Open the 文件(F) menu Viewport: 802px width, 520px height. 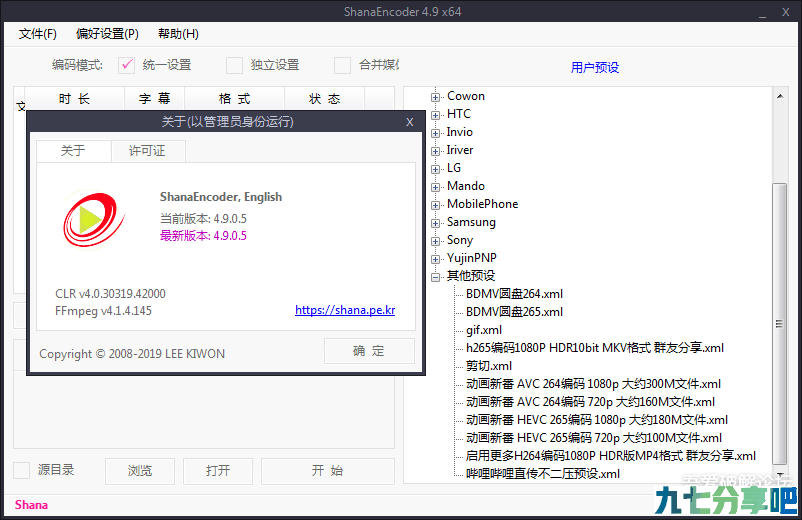(x=37, y=34)
